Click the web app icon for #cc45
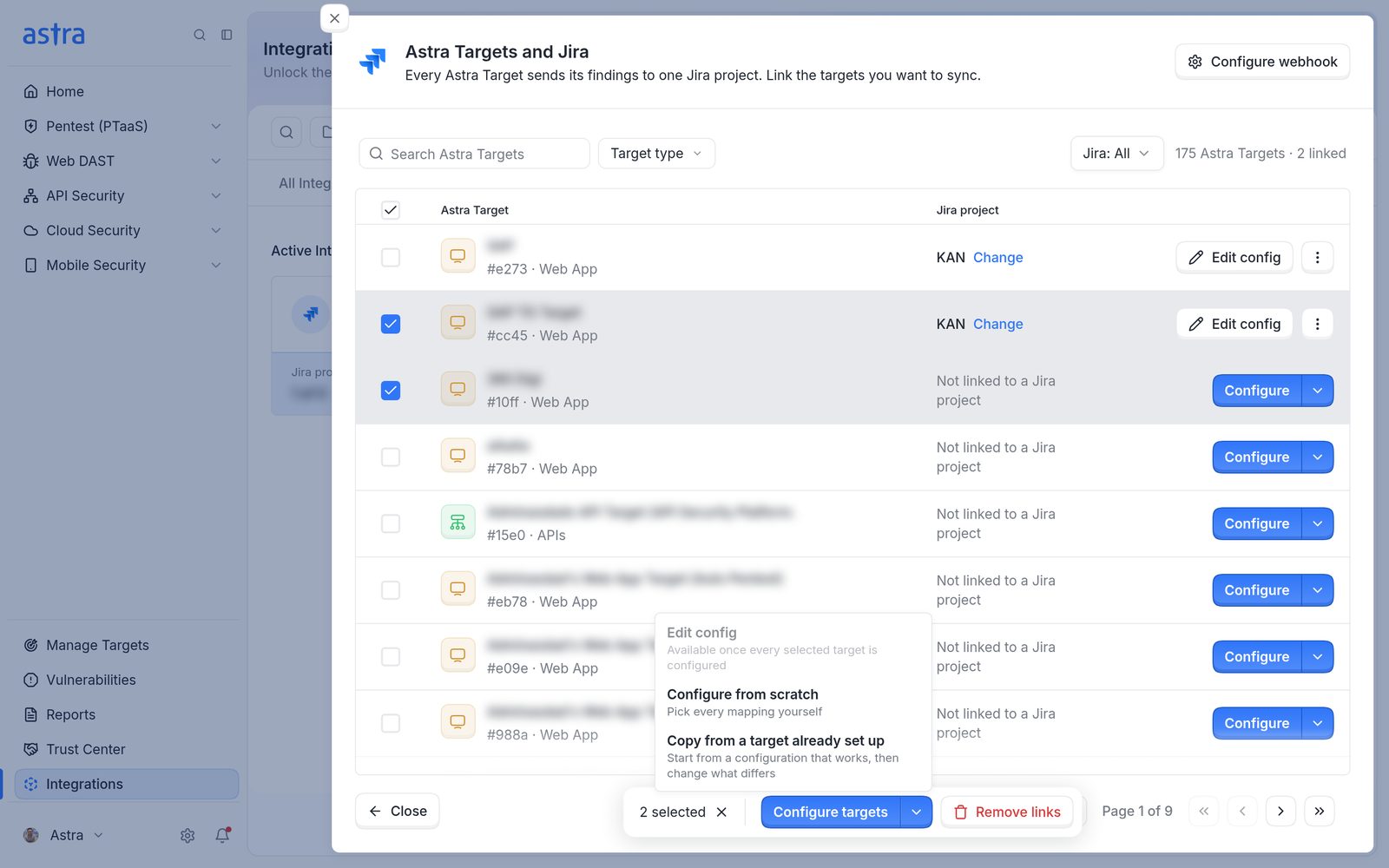The image size is (1389, 868). click(458, 324)
